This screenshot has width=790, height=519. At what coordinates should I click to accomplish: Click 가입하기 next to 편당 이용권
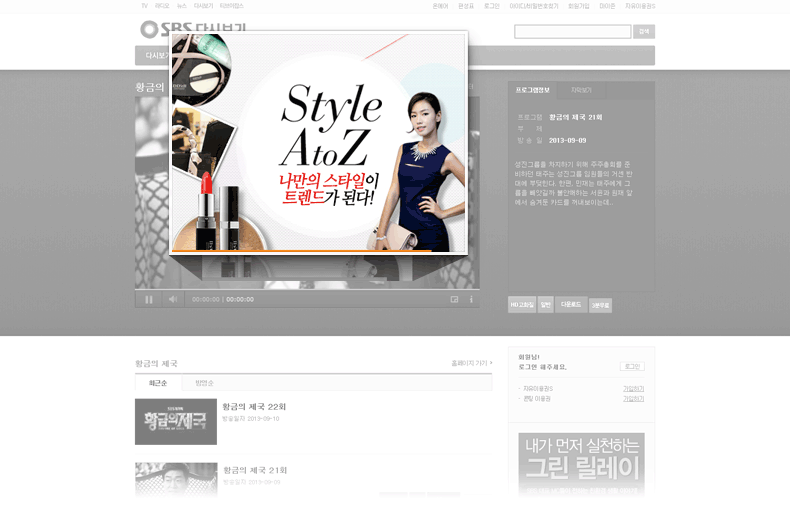click(633, 399)
